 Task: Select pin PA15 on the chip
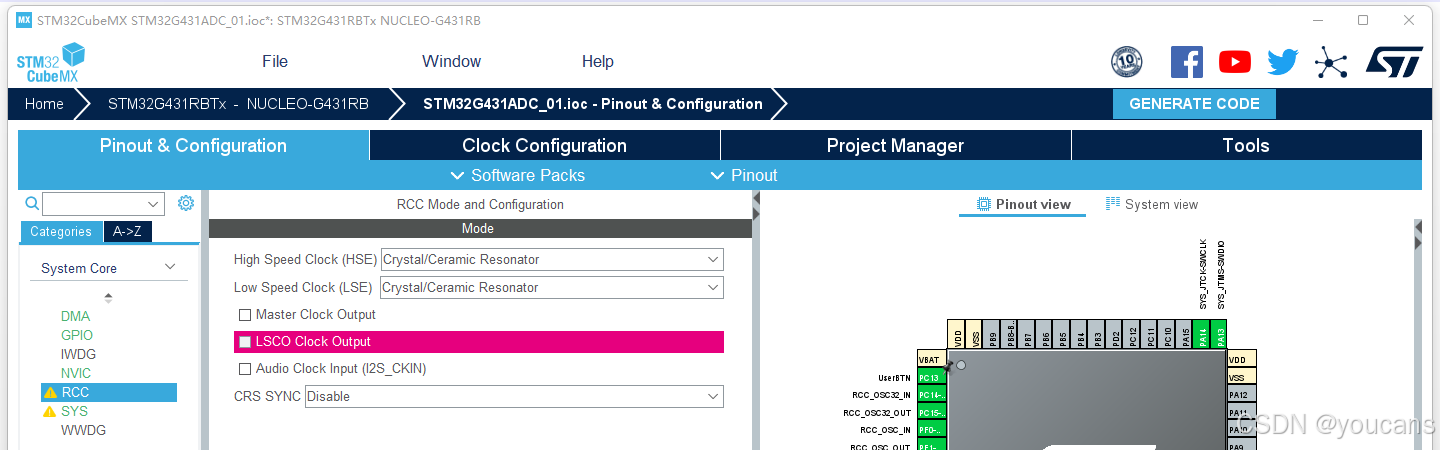(1186, 334)
